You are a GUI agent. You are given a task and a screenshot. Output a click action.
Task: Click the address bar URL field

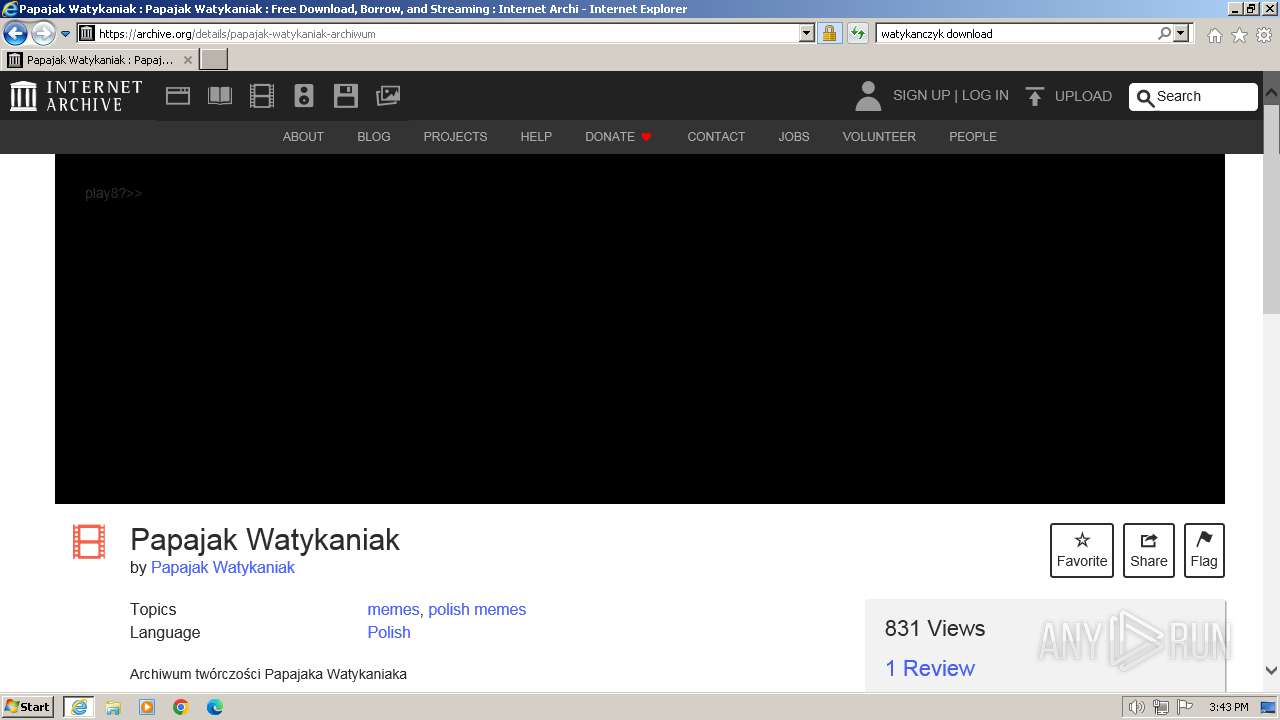click(x=446, y=33)
